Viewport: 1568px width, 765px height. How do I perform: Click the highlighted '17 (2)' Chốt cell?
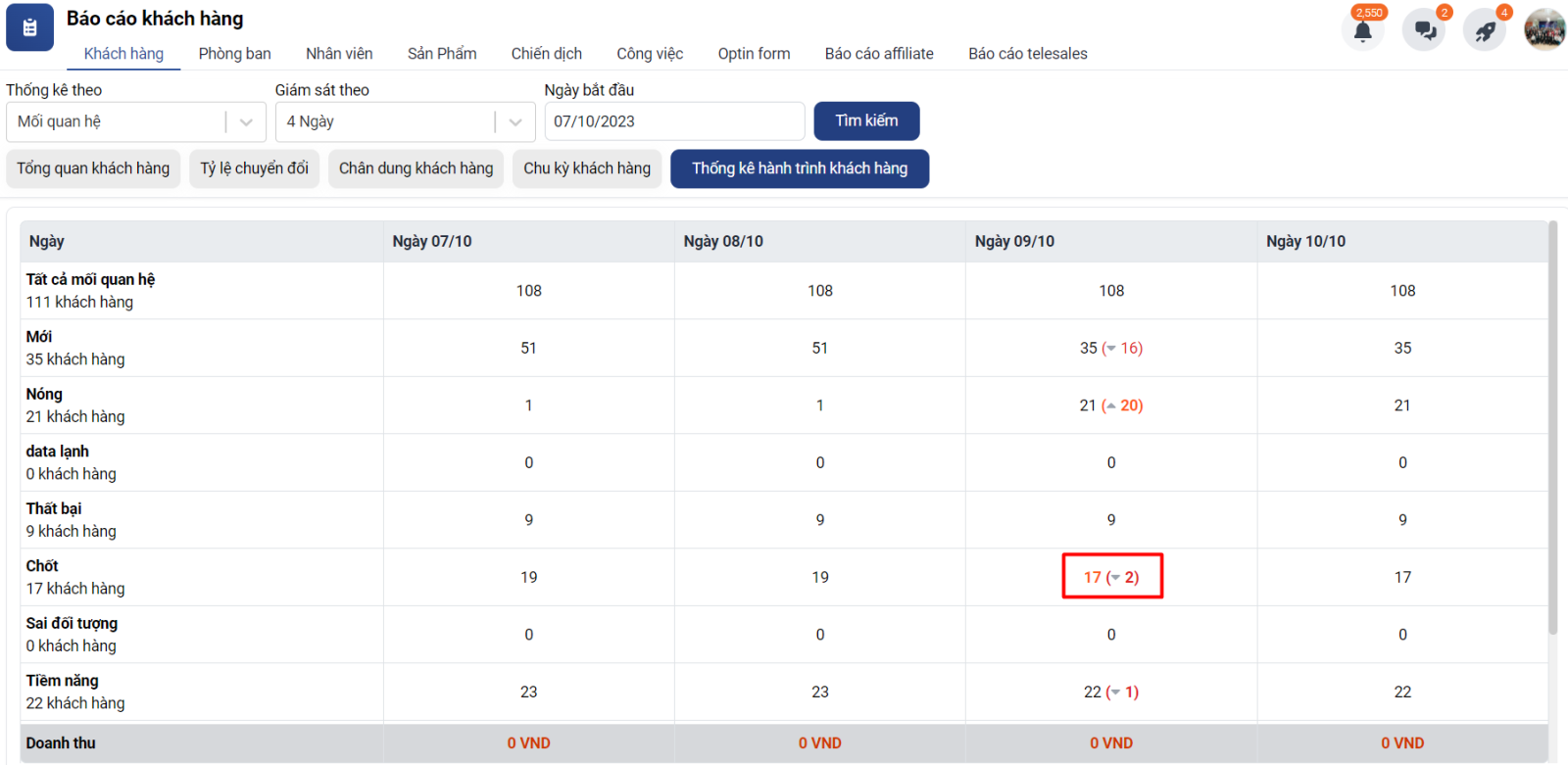1111,577
